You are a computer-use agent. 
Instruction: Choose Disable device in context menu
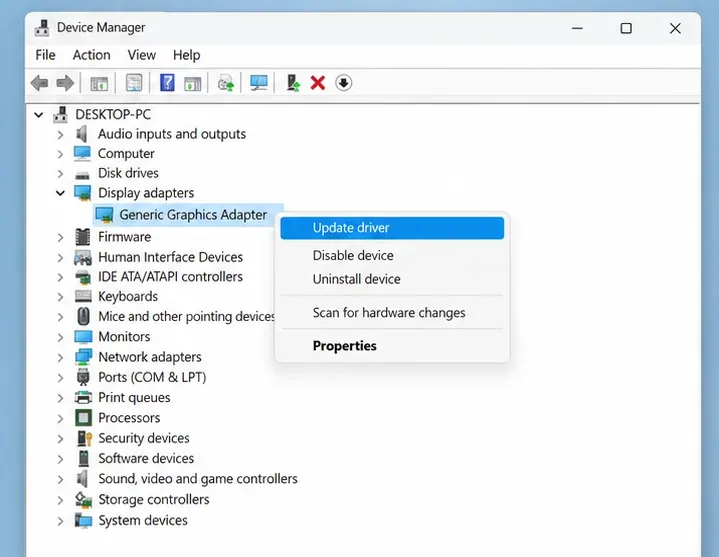click(392, 255)
